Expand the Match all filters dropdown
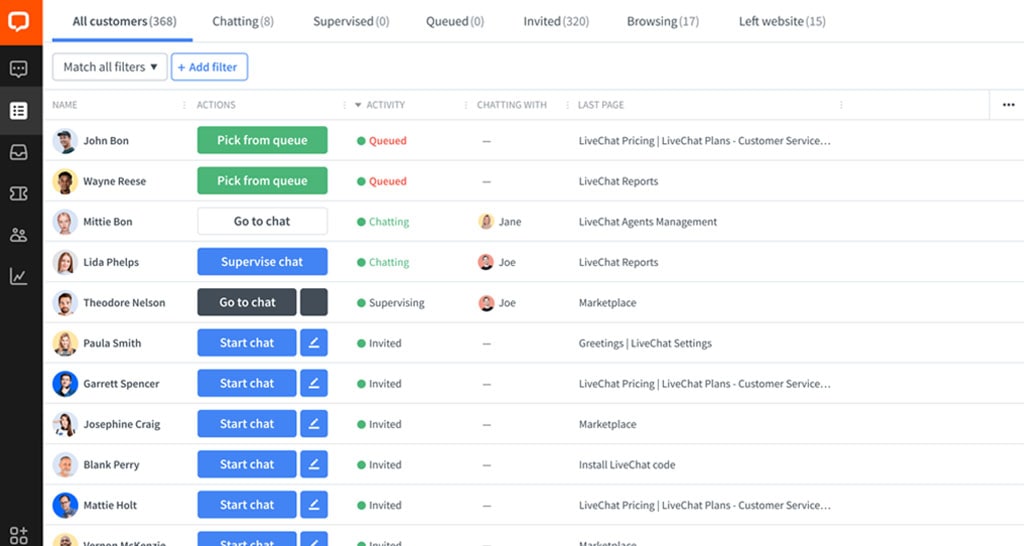The image size is (1024, 546). 110,67
